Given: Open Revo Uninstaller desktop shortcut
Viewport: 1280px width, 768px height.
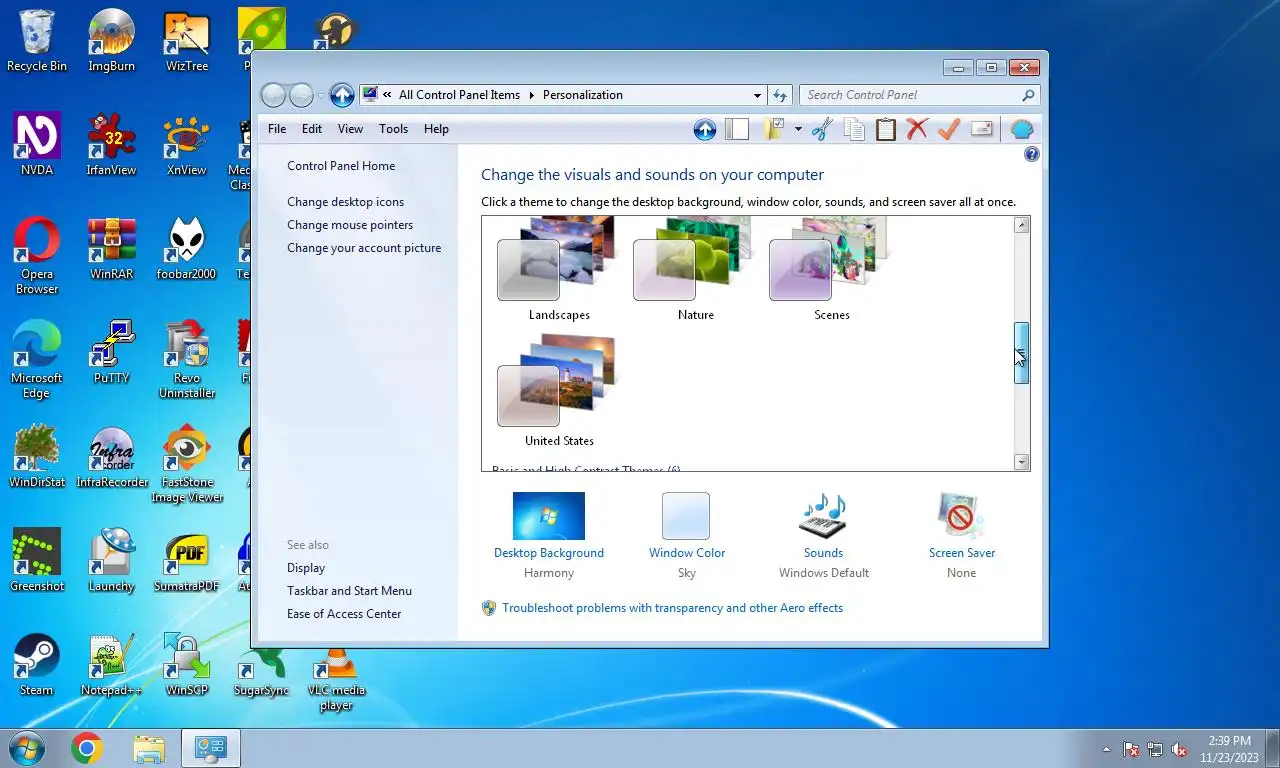Looking at the screenshot, I should click(187, 360).
